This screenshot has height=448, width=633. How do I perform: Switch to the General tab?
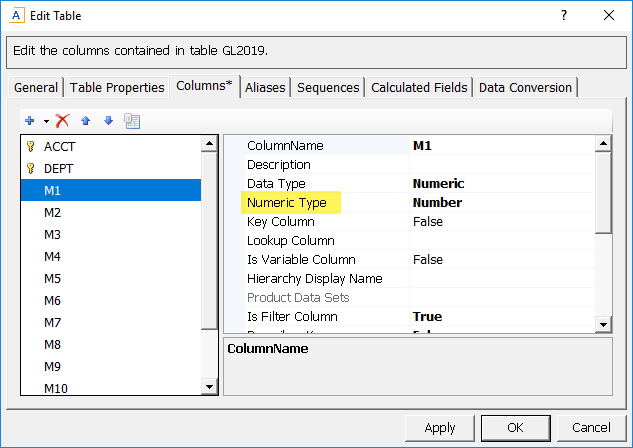pyautogui.click(x=35, y=87)
